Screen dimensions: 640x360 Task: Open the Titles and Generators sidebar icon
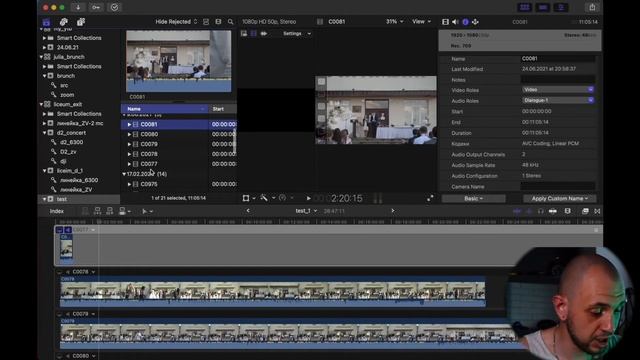tap(81, 22)
